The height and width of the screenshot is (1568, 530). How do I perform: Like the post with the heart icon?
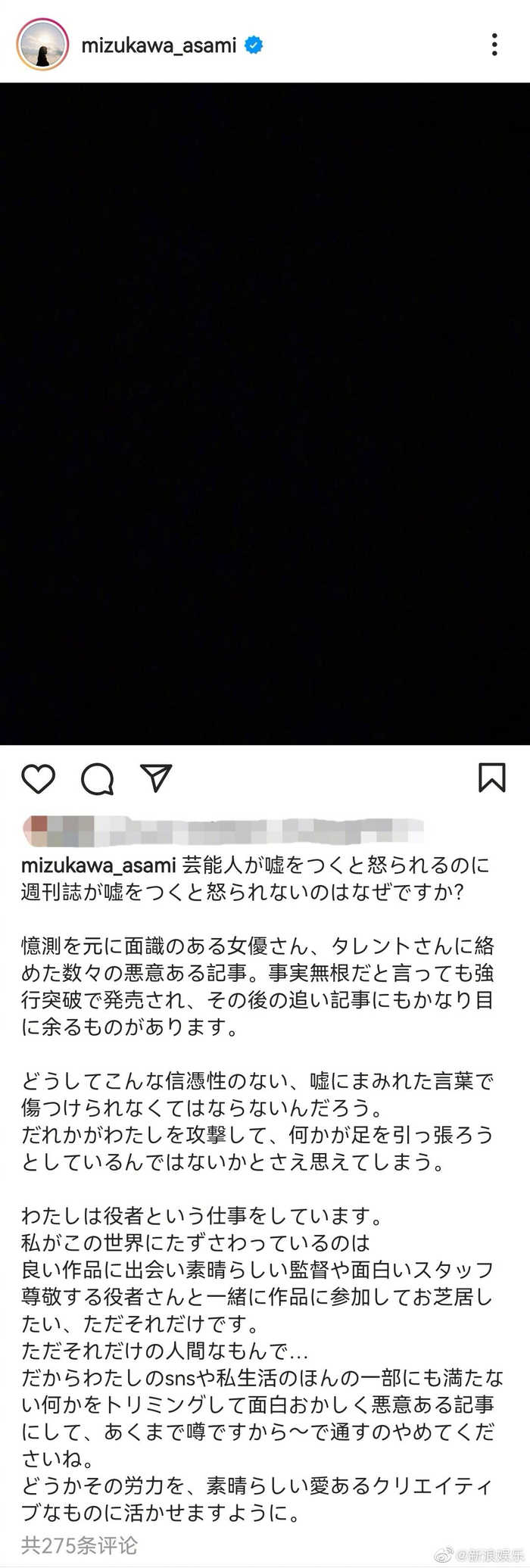(x=38, y=778)
